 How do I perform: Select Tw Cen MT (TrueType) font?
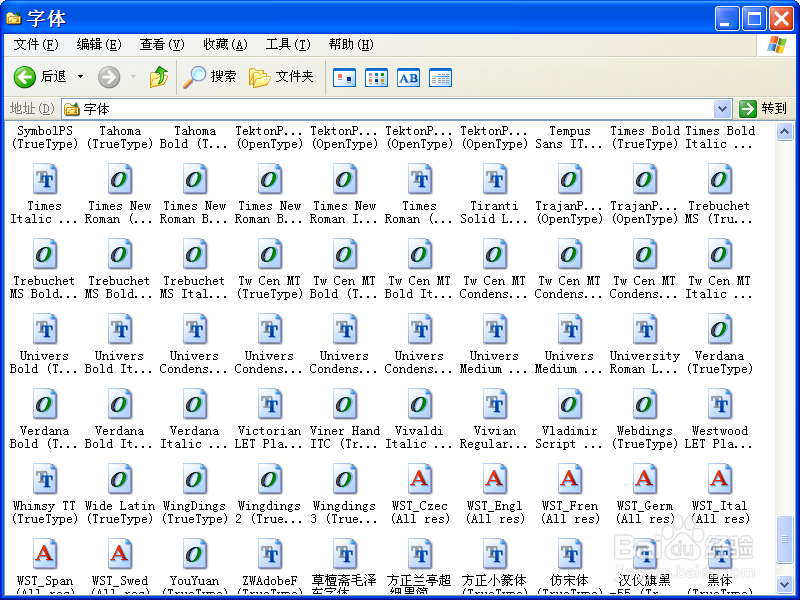pyautogui.click(x=270, y=254)
